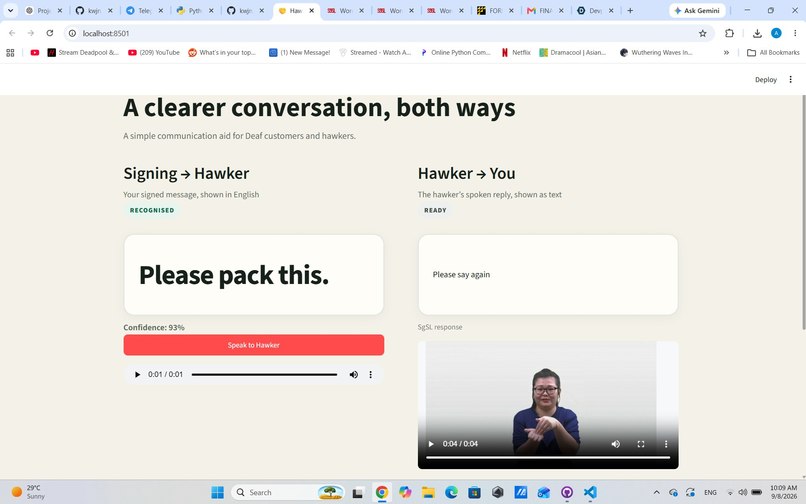This screenshot has width=806, height=504.
Task: Open Visual Studio Code from the taskbar
Action: click(590, 492)
